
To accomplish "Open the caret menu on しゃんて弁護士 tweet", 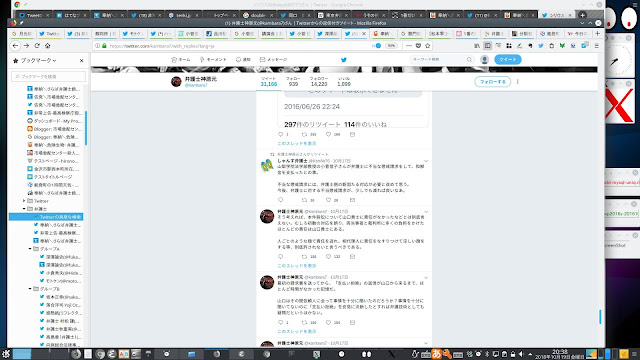I will pos(426,161).
